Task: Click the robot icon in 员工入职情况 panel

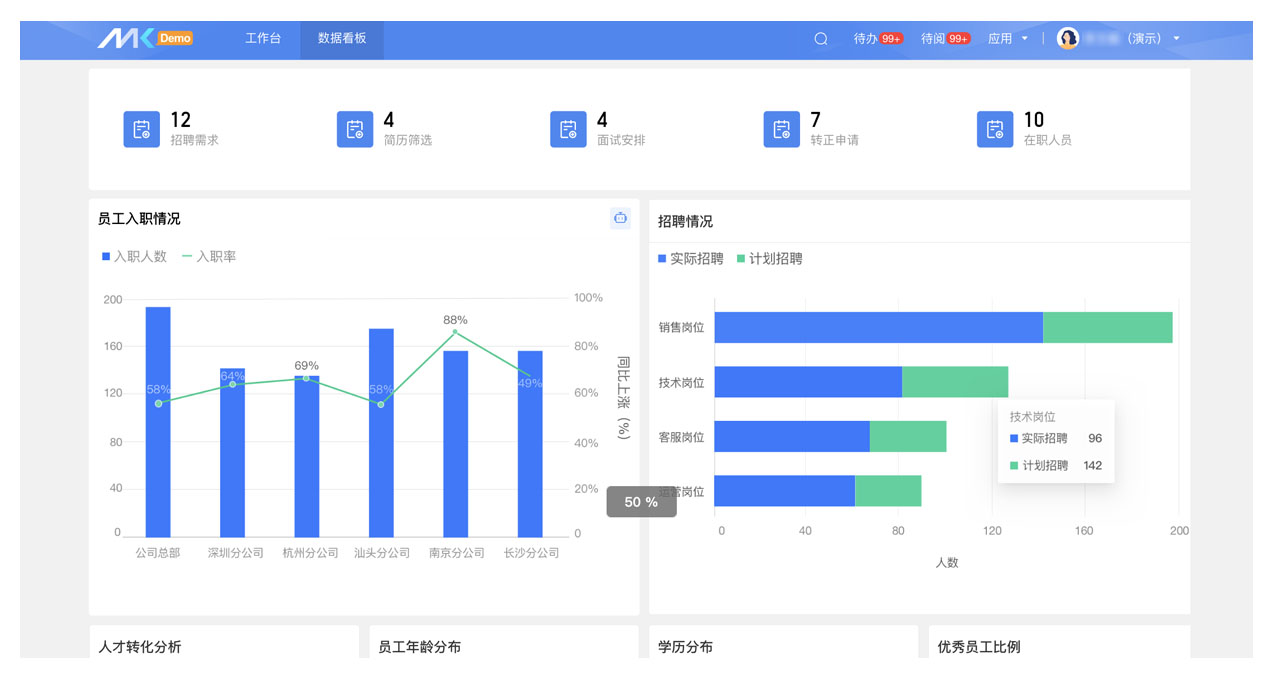Action: tap(620, 218)
